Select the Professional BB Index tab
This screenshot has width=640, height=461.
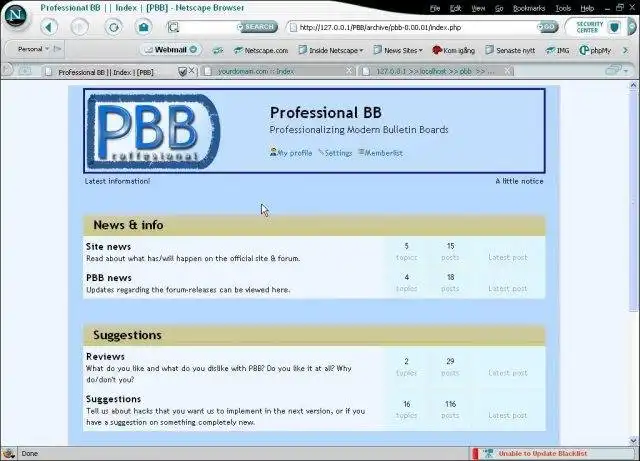pos(106,72)
